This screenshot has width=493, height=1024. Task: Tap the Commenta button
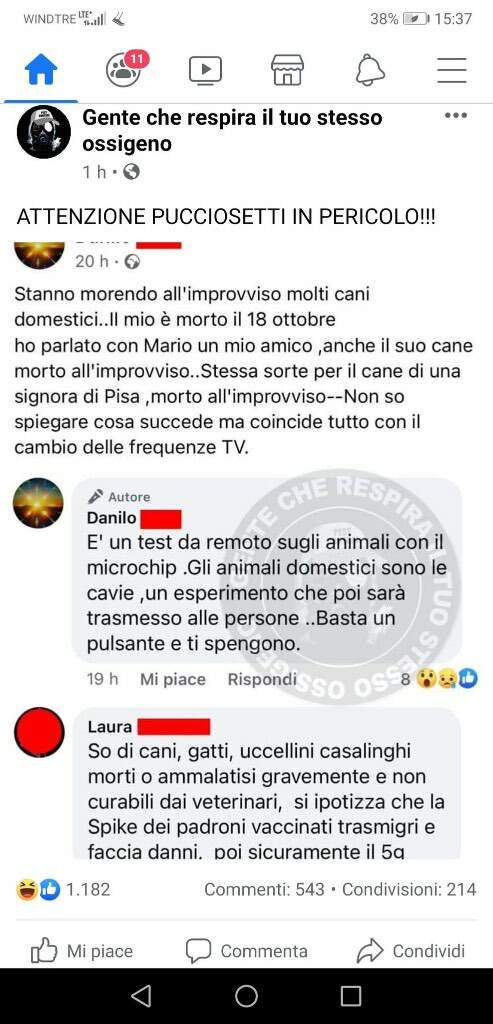(246, 952)
